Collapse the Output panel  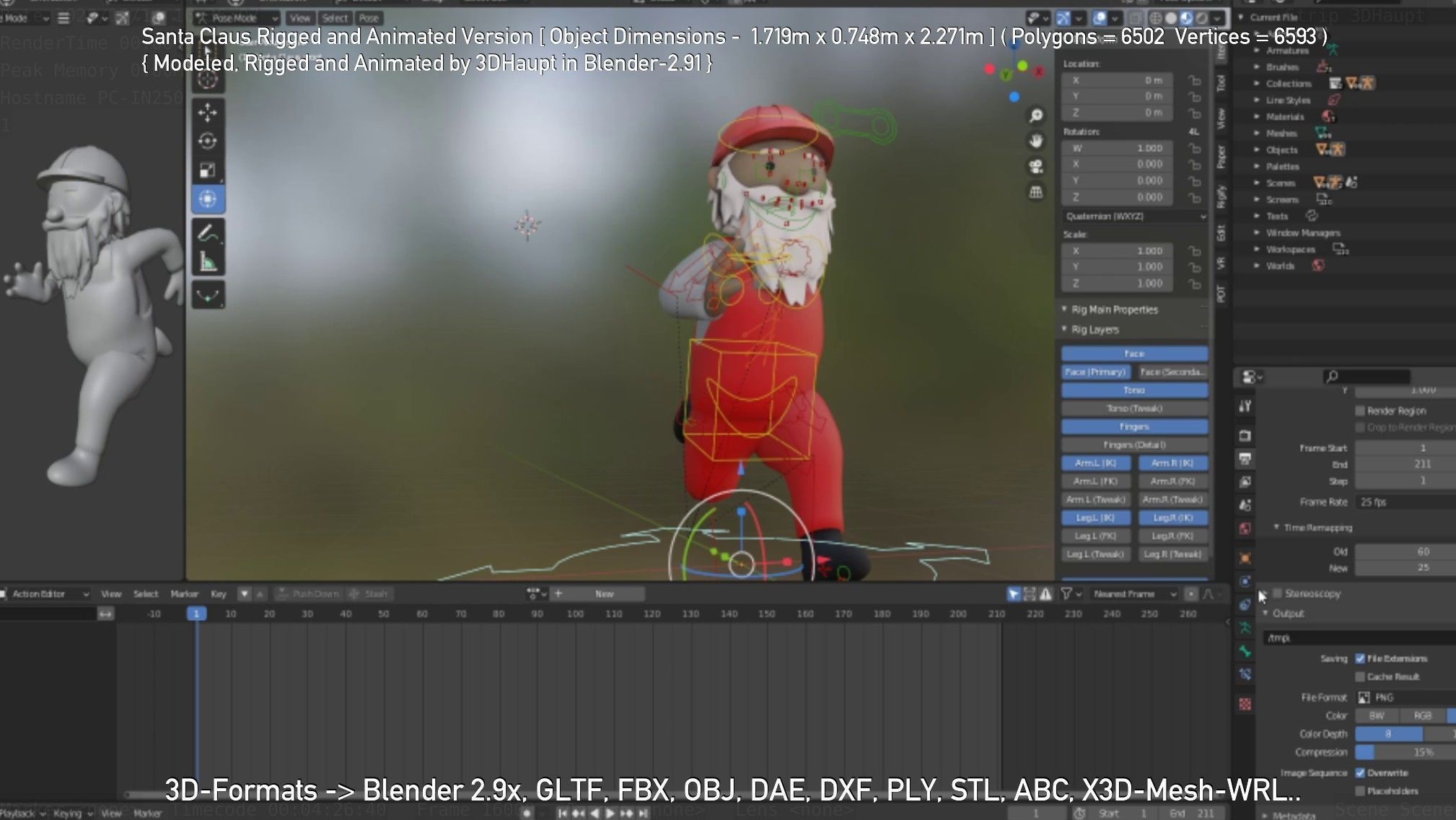click(1266, 614)
